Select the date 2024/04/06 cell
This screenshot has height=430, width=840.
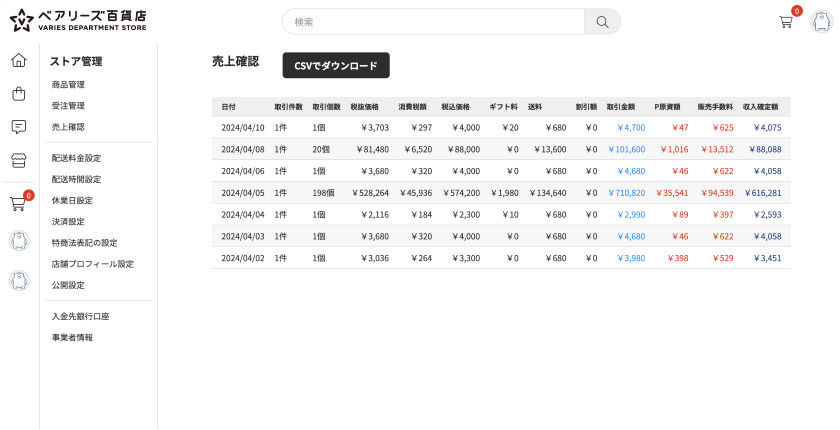pos(243,171)
